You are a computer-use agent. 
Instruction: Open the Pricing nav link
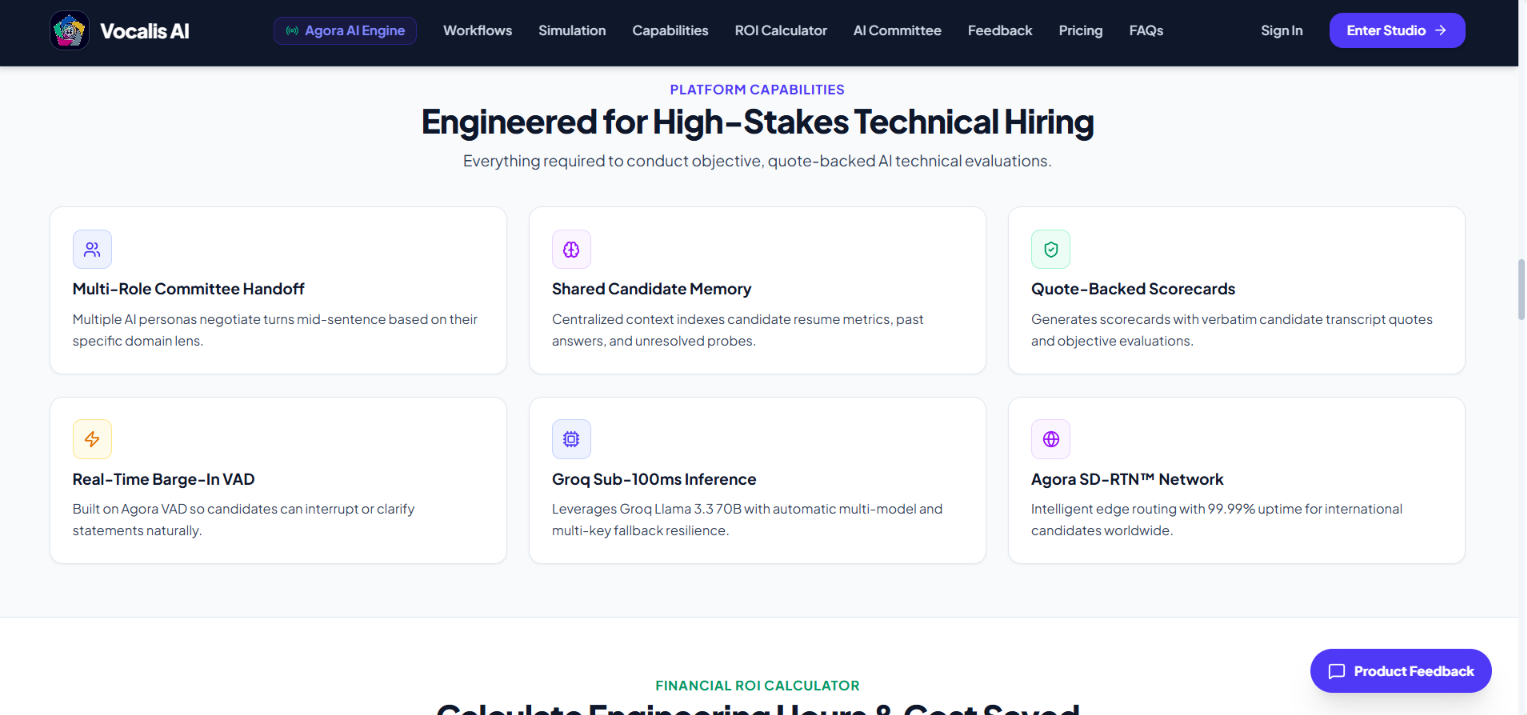point(1080,31)
